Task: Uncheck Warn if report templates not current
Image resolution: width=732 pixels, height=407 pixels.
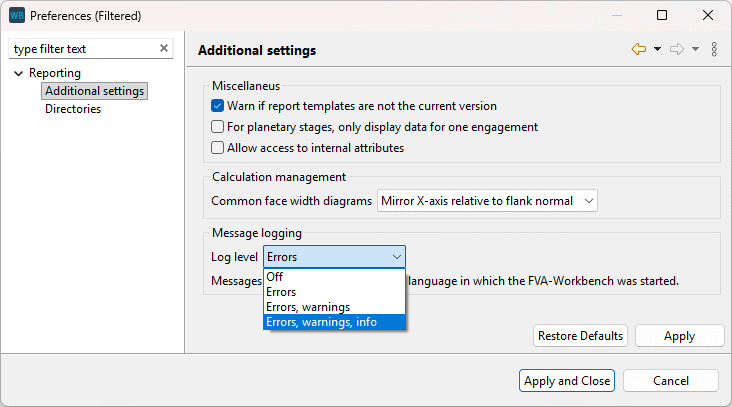Action: tap(218, 106)
